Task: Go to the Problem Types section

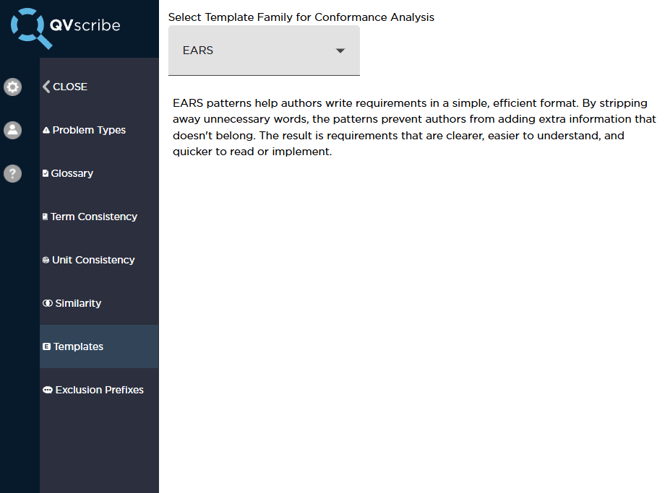Action: click(x=89, y=130)
